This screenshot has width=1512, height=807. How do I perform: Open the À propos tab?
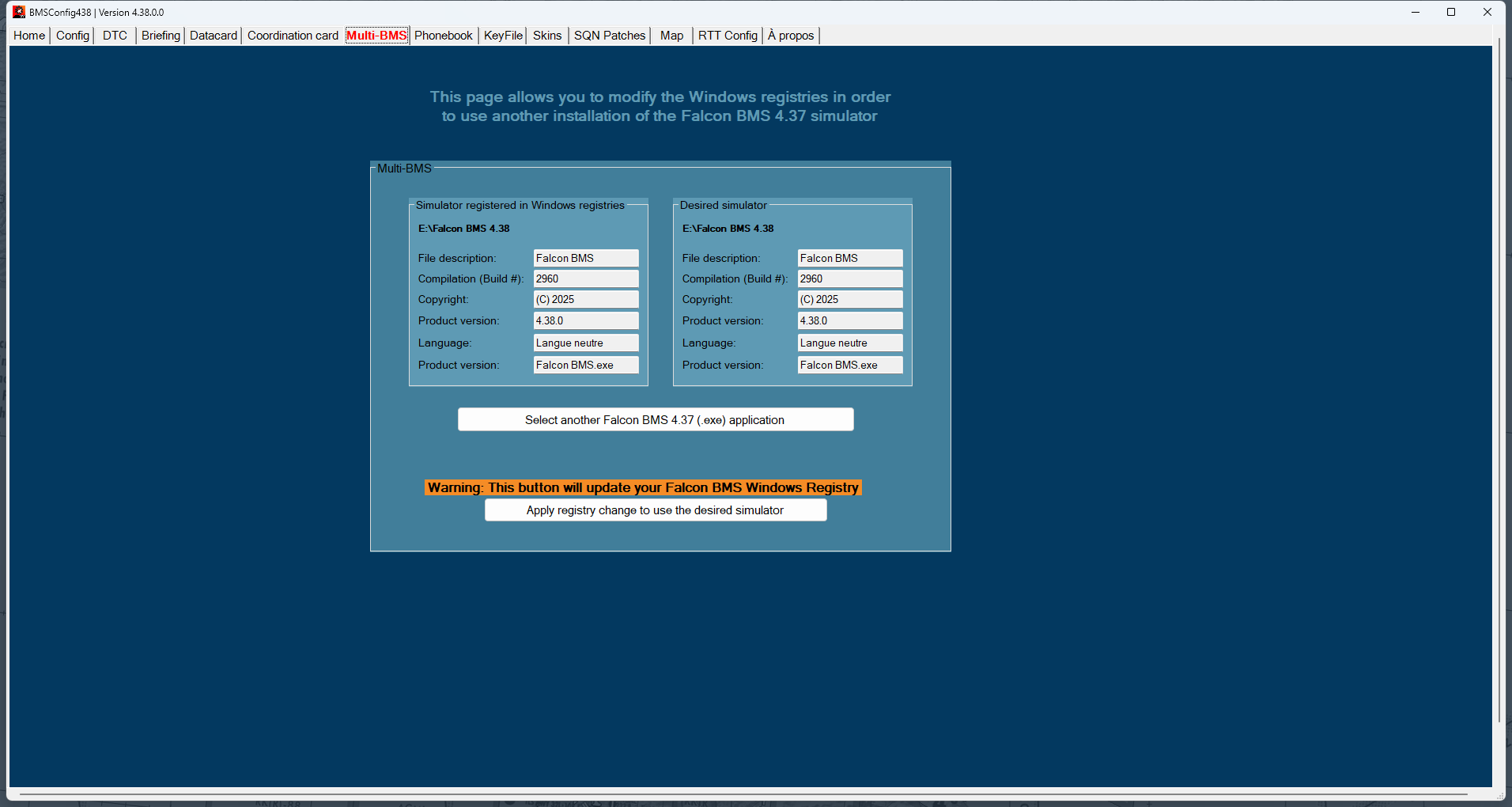(791, 36)
